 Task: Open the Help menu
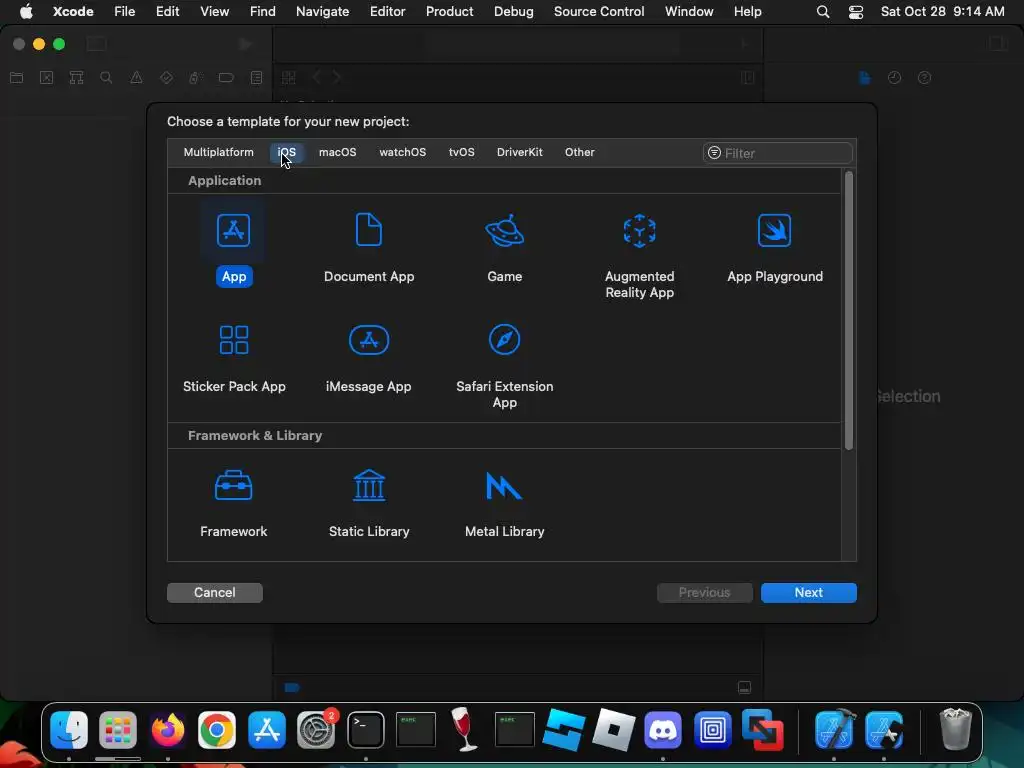click(x=747, y=11)
